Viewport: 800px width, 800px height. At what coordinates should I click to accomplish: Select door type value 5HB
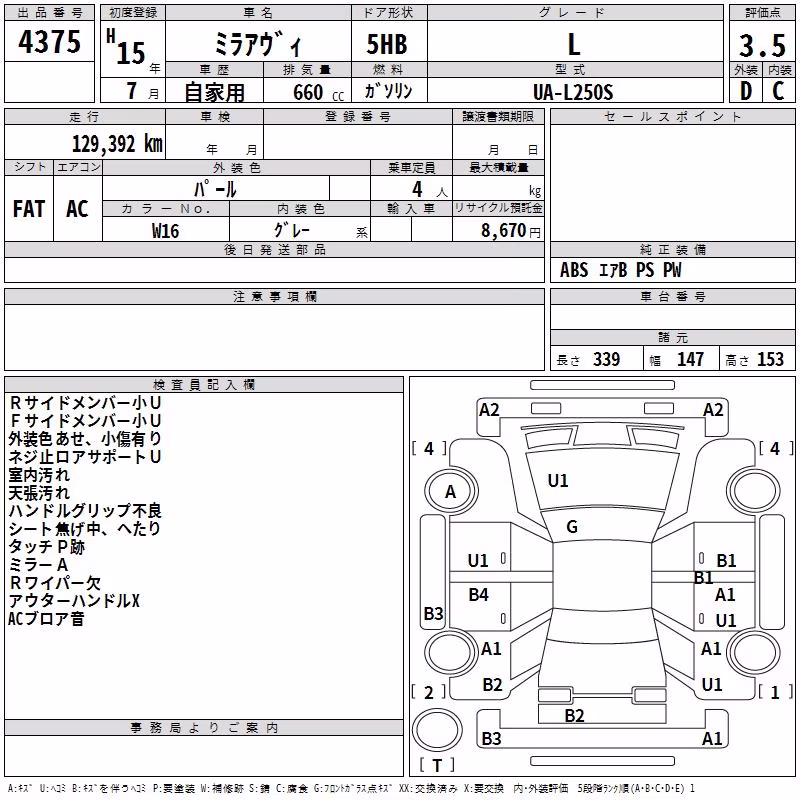click(x=387, y=44)
